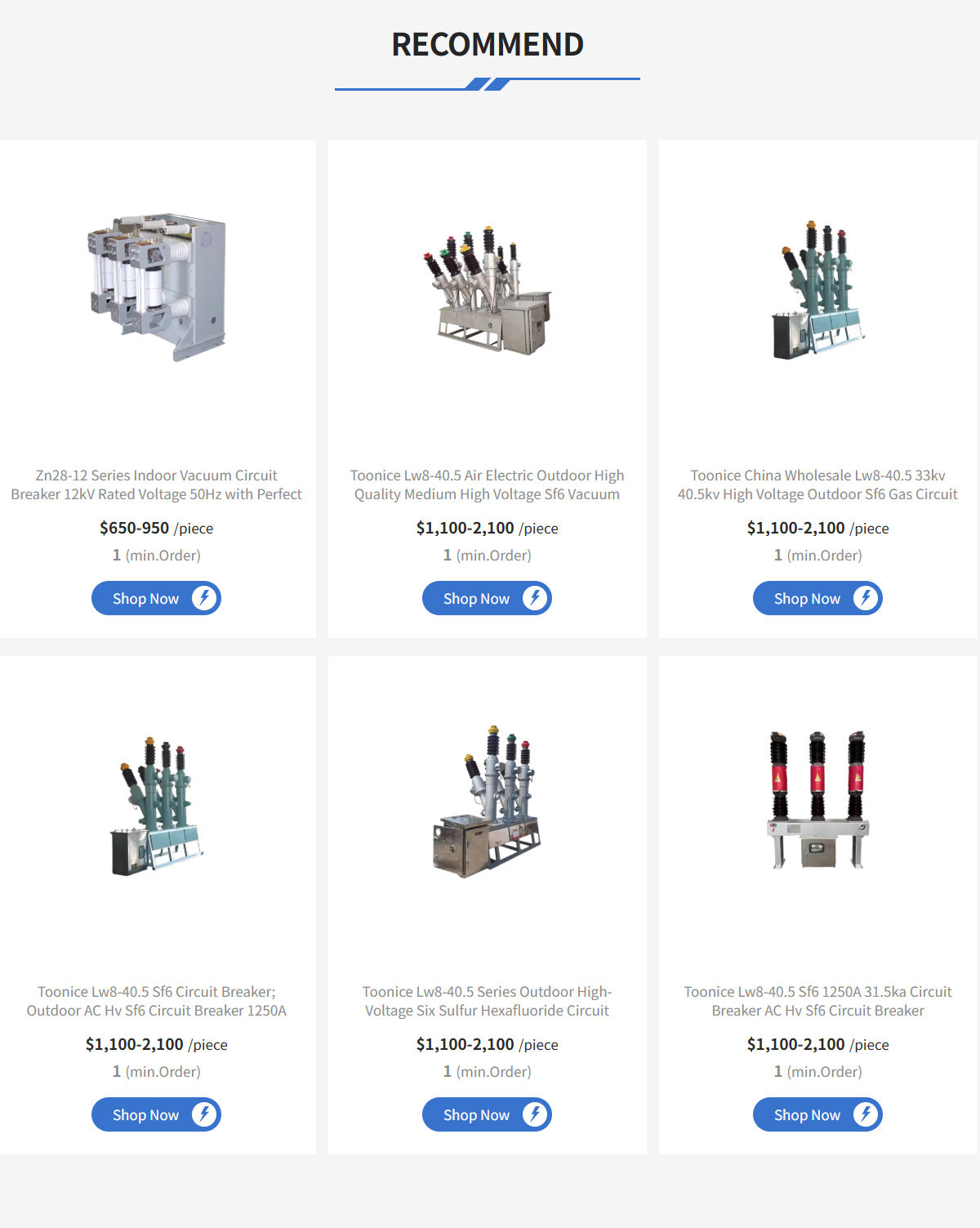The image size is (980, 1228).
Task: Click lightning icon under Sf6 1250A 31.5ka product
Action: point(866,1114)
